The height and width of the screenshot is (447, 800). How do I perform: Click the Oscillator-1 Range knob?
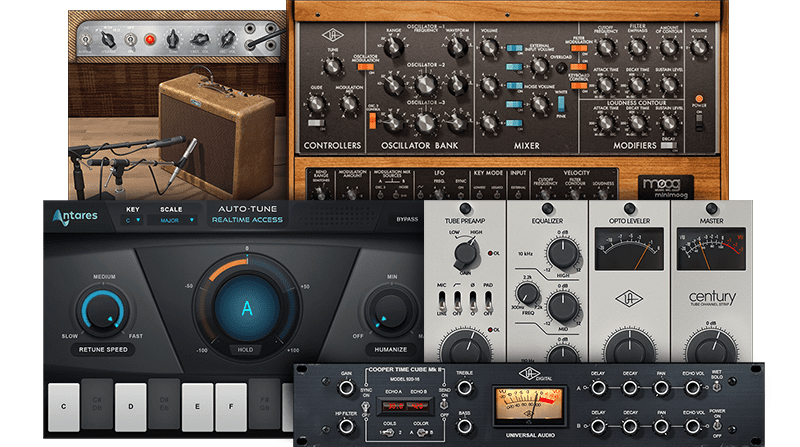click(393, 47)
